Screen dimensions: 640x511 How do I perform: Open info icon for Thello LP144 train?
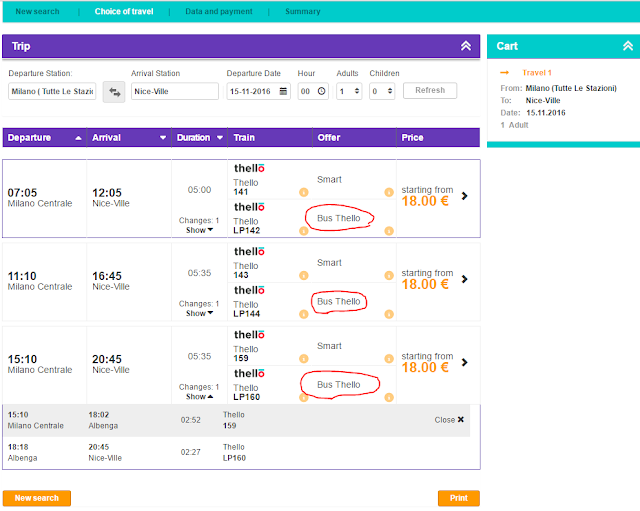tap(304, 314)
